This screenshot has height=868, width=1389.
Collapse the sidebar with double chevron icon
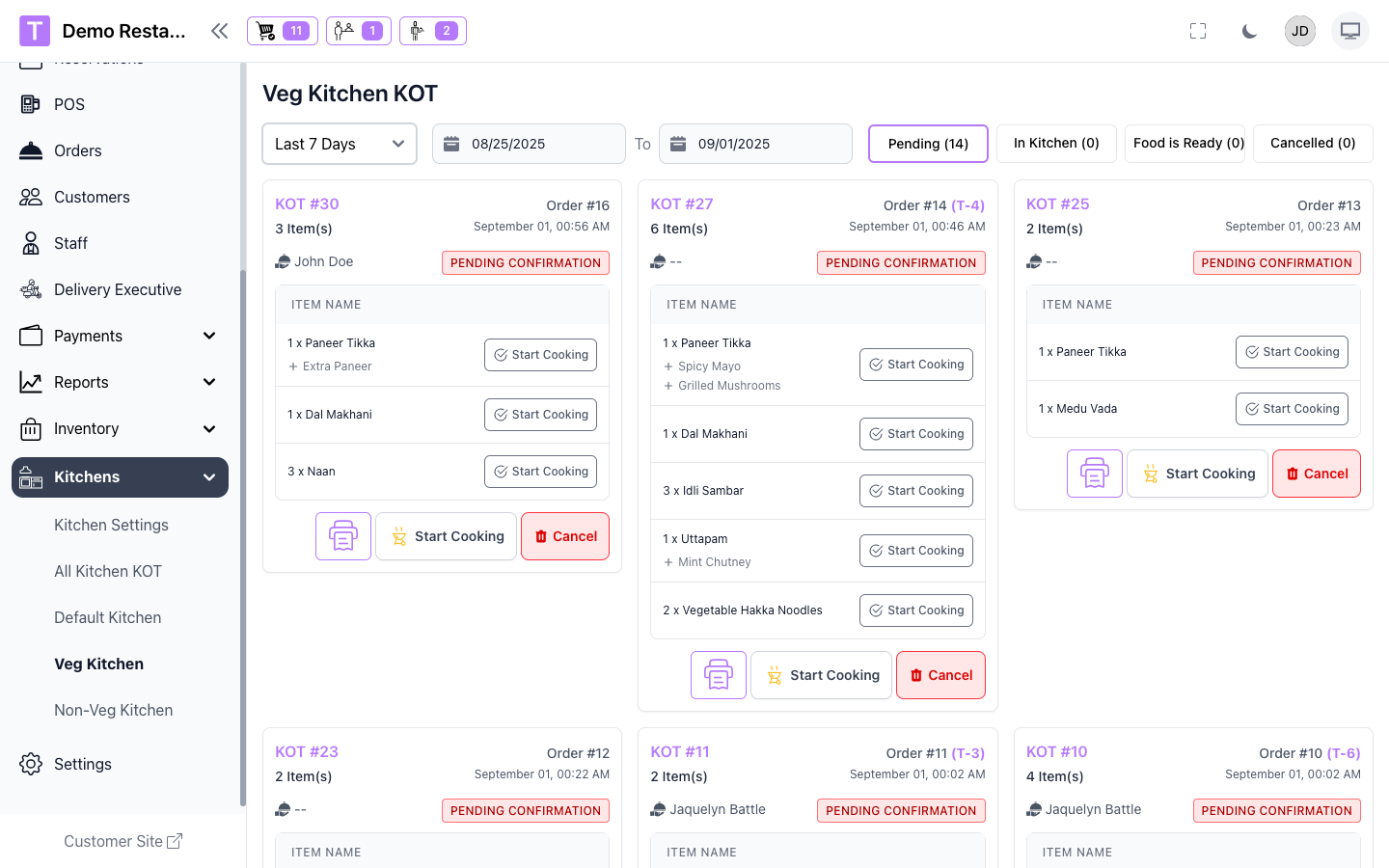pos(220,31)
